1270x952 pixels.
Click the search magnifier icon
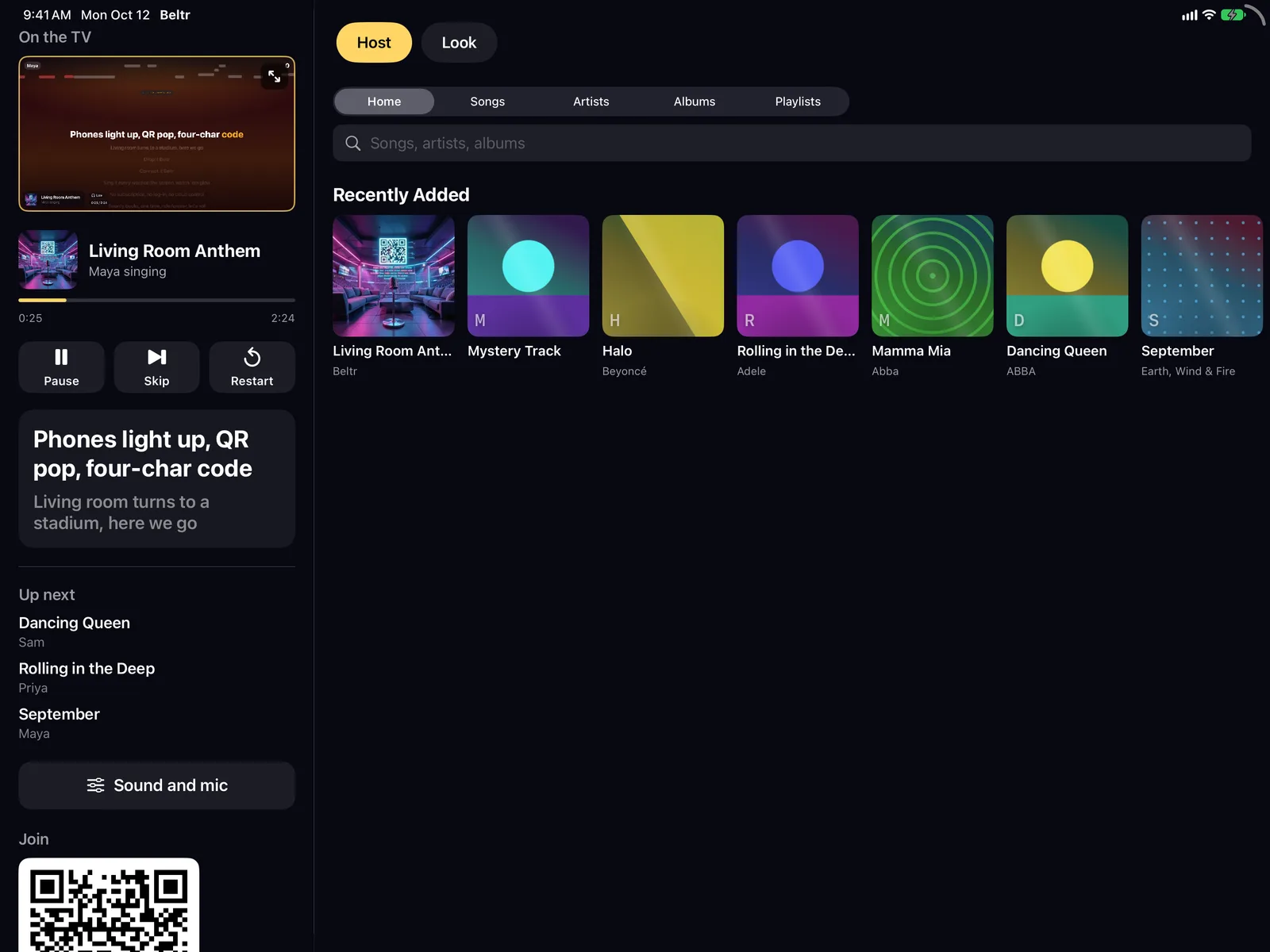tap(353, 143)
